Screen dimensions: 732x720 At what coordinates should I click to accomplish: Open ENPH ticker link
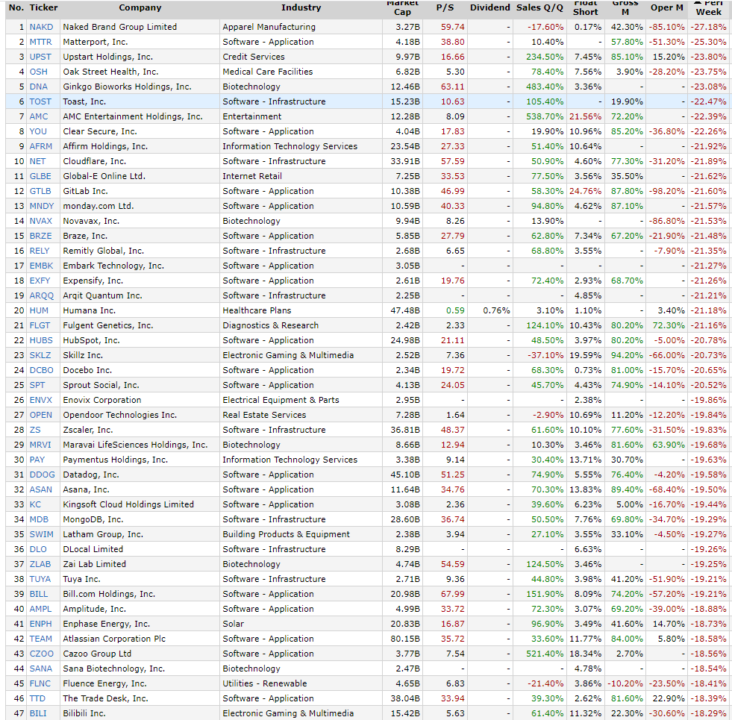tap(41, 625)
